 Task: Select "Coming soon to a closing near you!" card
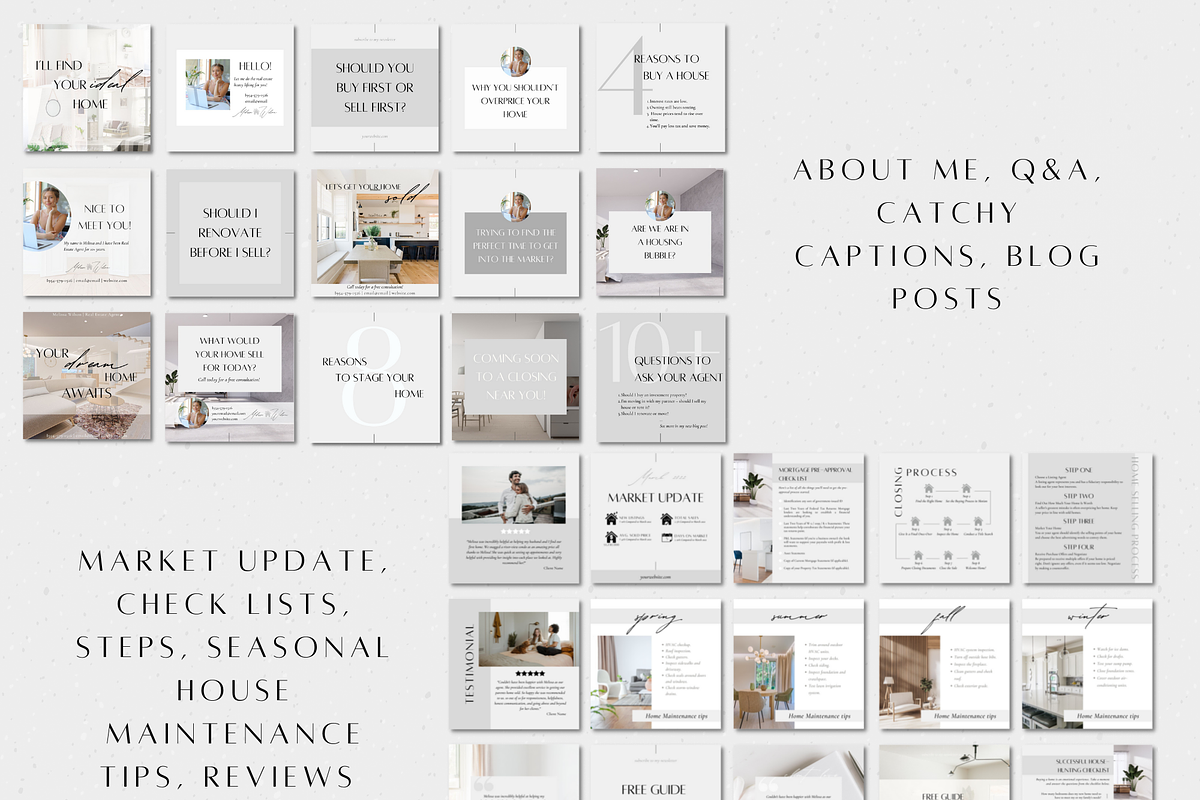tap(516, 376)
